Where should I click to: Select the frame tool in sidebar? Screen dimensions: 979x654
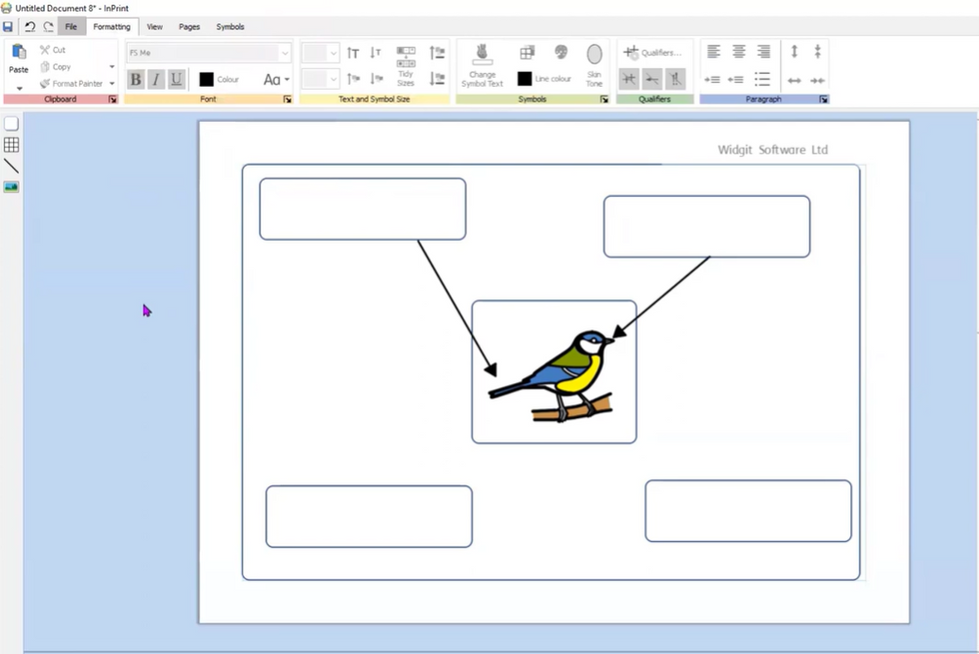pyautogui.click(x=11, y=124)
